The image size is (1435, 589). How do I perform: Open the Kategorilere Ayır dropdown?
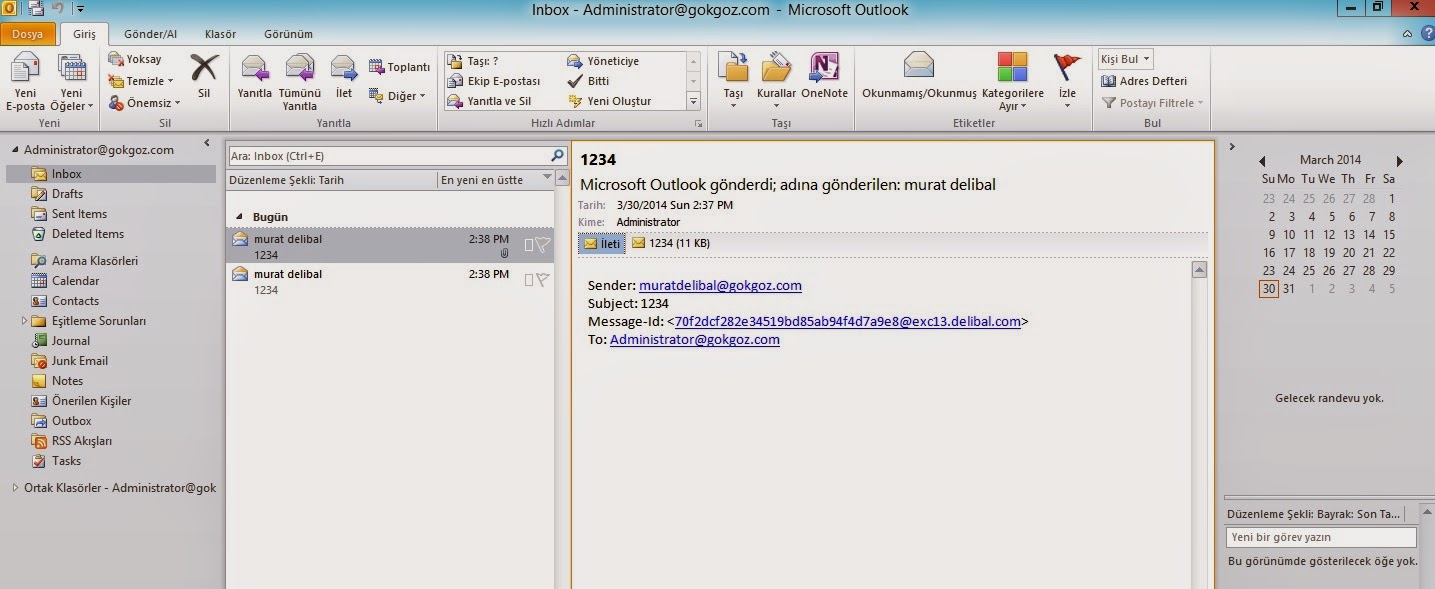point(1012,105)
